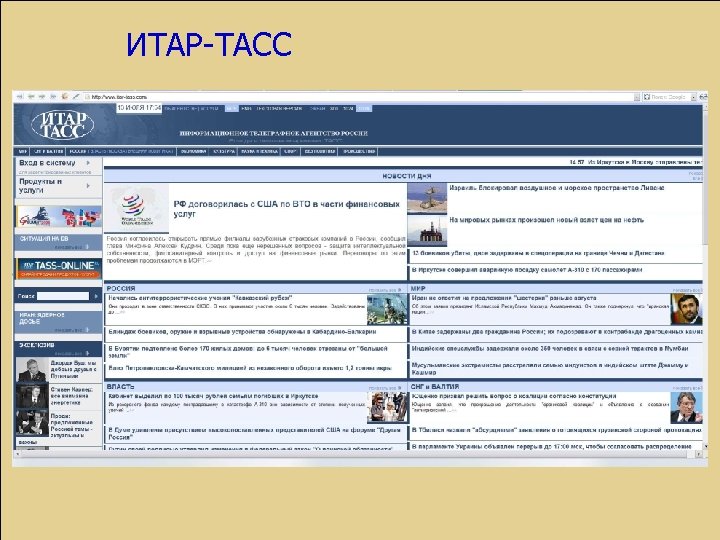This screenshot has height=540, width=720.
Task: Open the G8 summit flags banner
Action: [59, 216]
